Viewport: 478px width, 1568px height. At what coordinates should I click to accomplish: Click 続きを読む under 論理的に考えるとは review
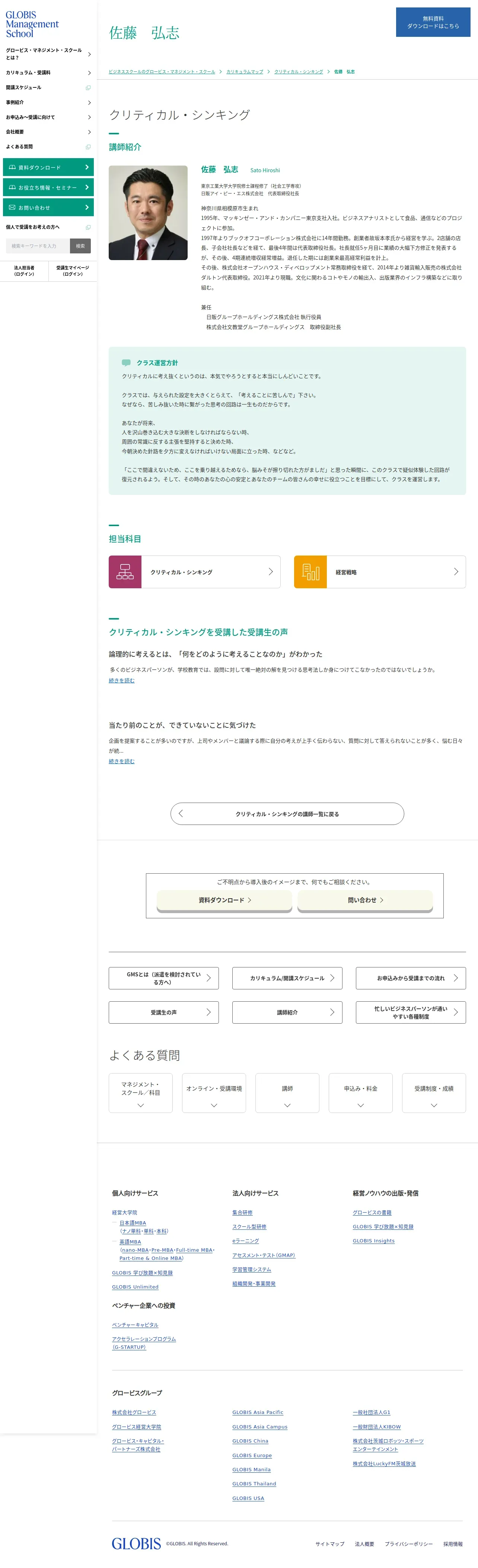122,681
